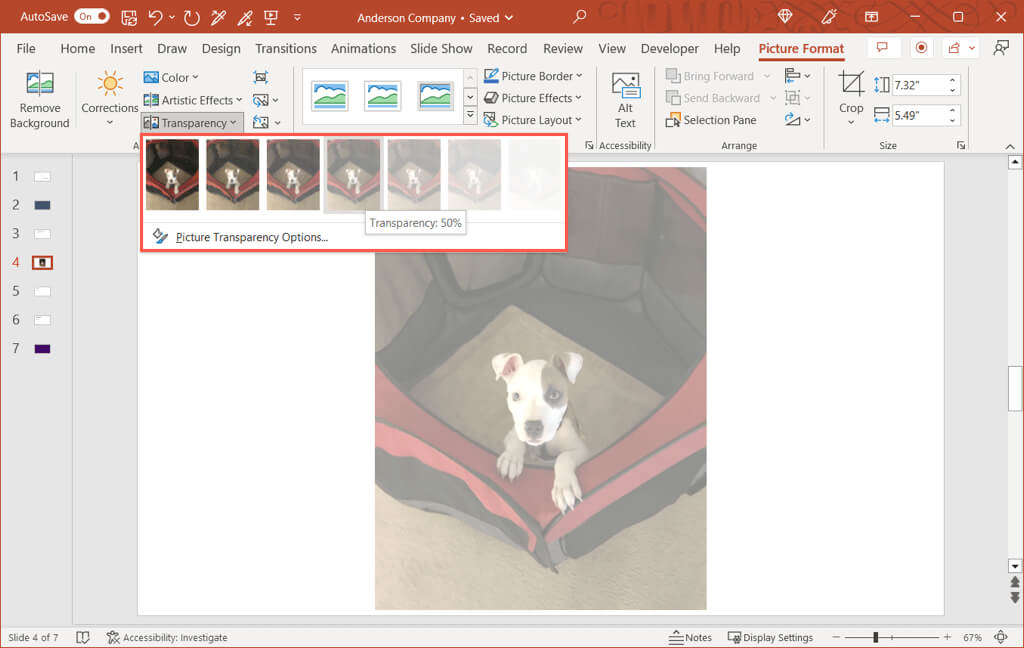Choose the 0% transparency preset thumbnail
The image size is (1024, 648).
172,174
